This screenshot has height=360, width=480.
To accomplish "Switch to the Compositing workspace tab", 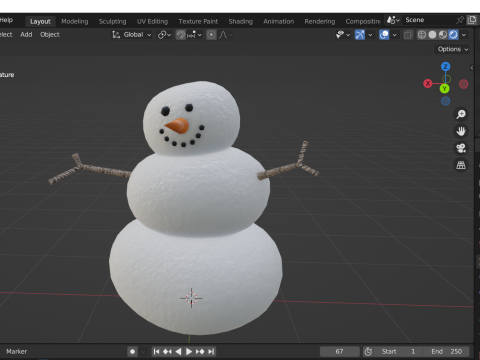I will pyautogui.click(x=363, y=21).
